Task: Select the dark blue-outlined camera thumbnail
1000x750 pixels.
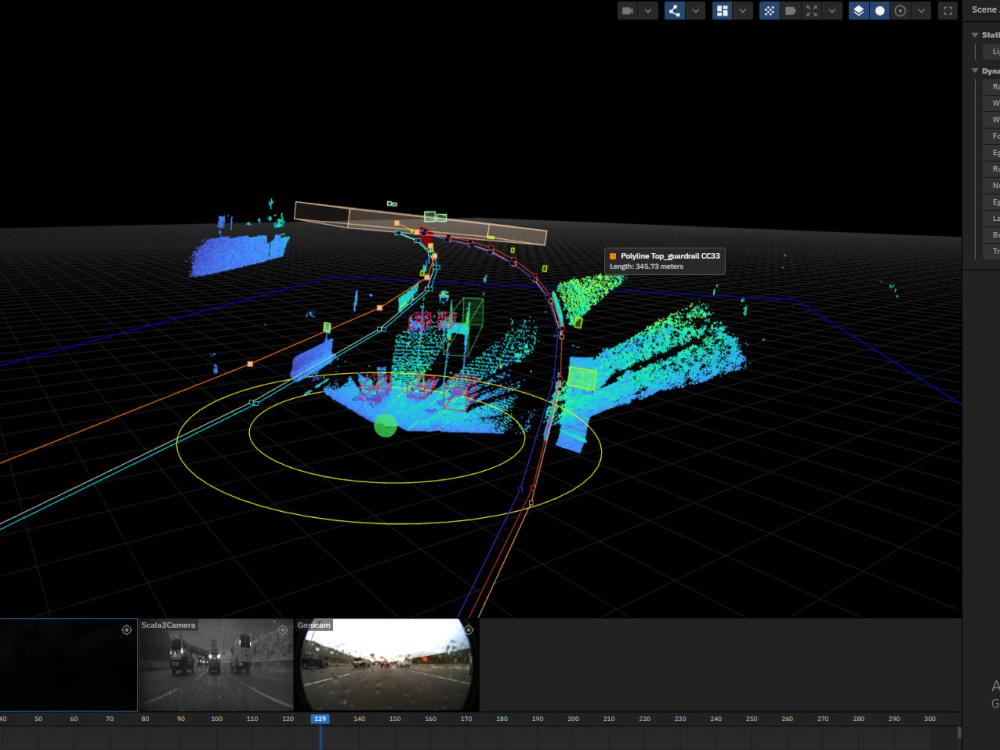Action: [68, 665]
